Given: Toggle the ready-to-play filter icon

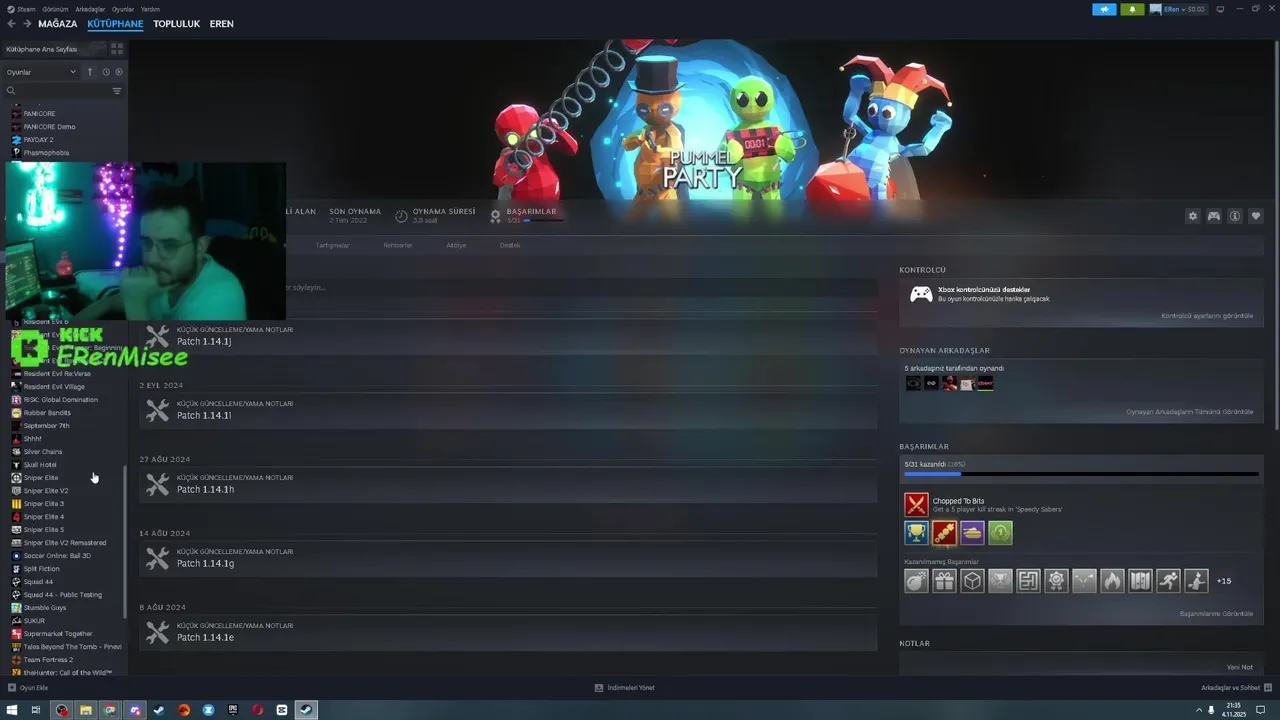Looking at the screenshot, I should pyautogui.click(x=119, y=72).
